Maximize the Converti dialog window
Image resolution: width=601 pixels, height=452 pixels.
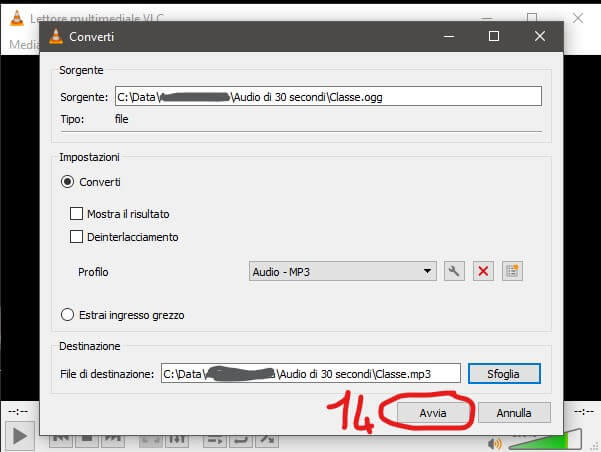pos(493,36)
